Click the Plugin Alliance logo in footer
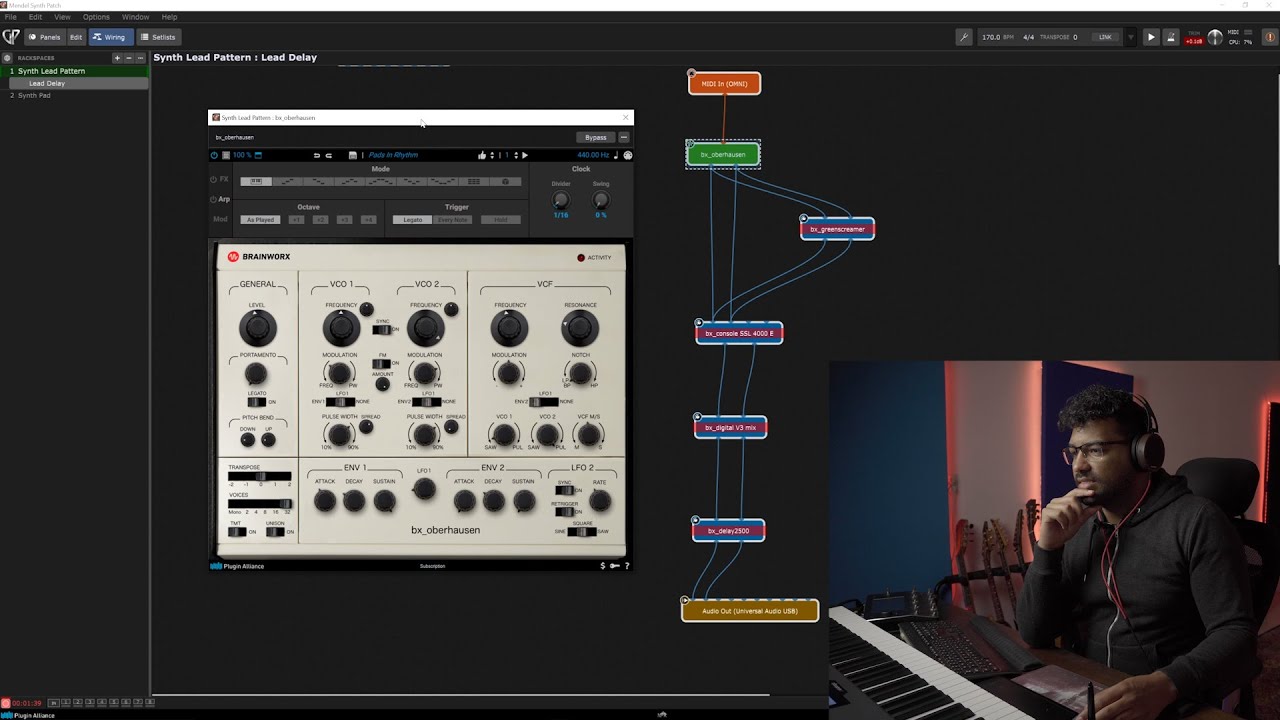 (237, 566)
